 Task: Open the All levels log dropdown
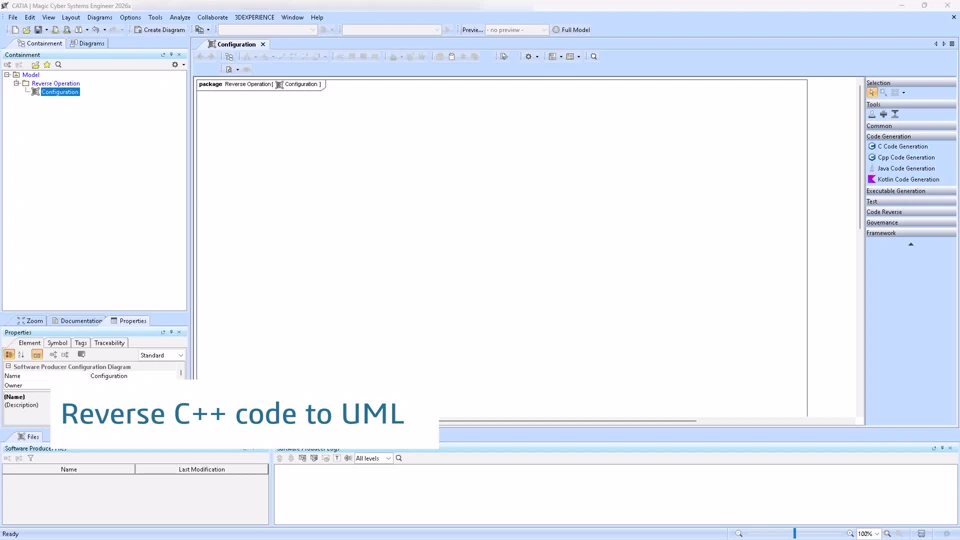(x=373, y=458)
